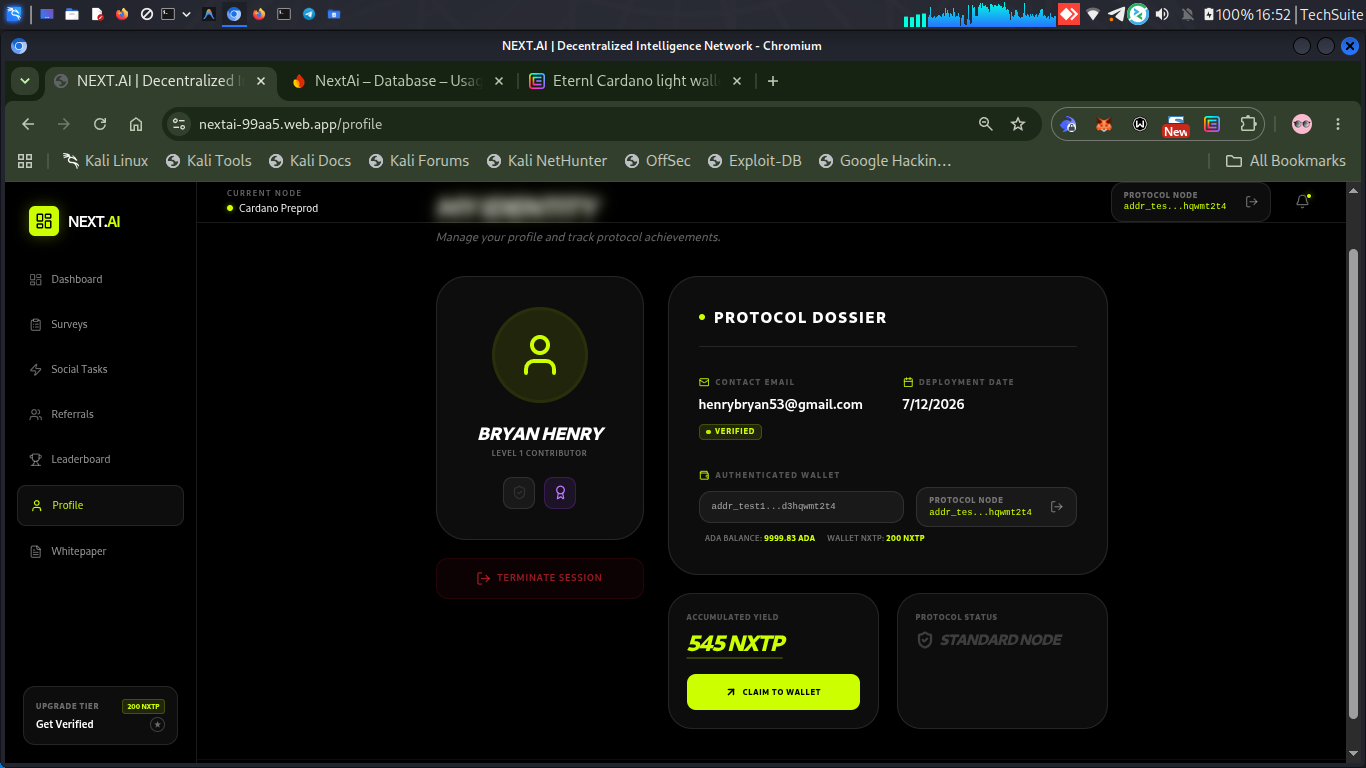Image resolution: width=1366 pixels, height=768 pixels.
Task: Open the Extensions puzzle-piece menu
Action: pyautogui.click(x=1248, y=124)
